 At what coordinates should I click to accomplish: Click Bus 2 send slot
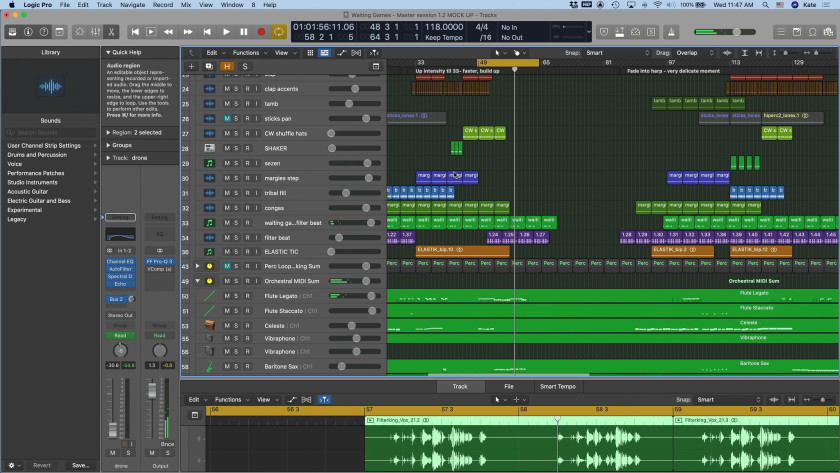coord(116,299)
